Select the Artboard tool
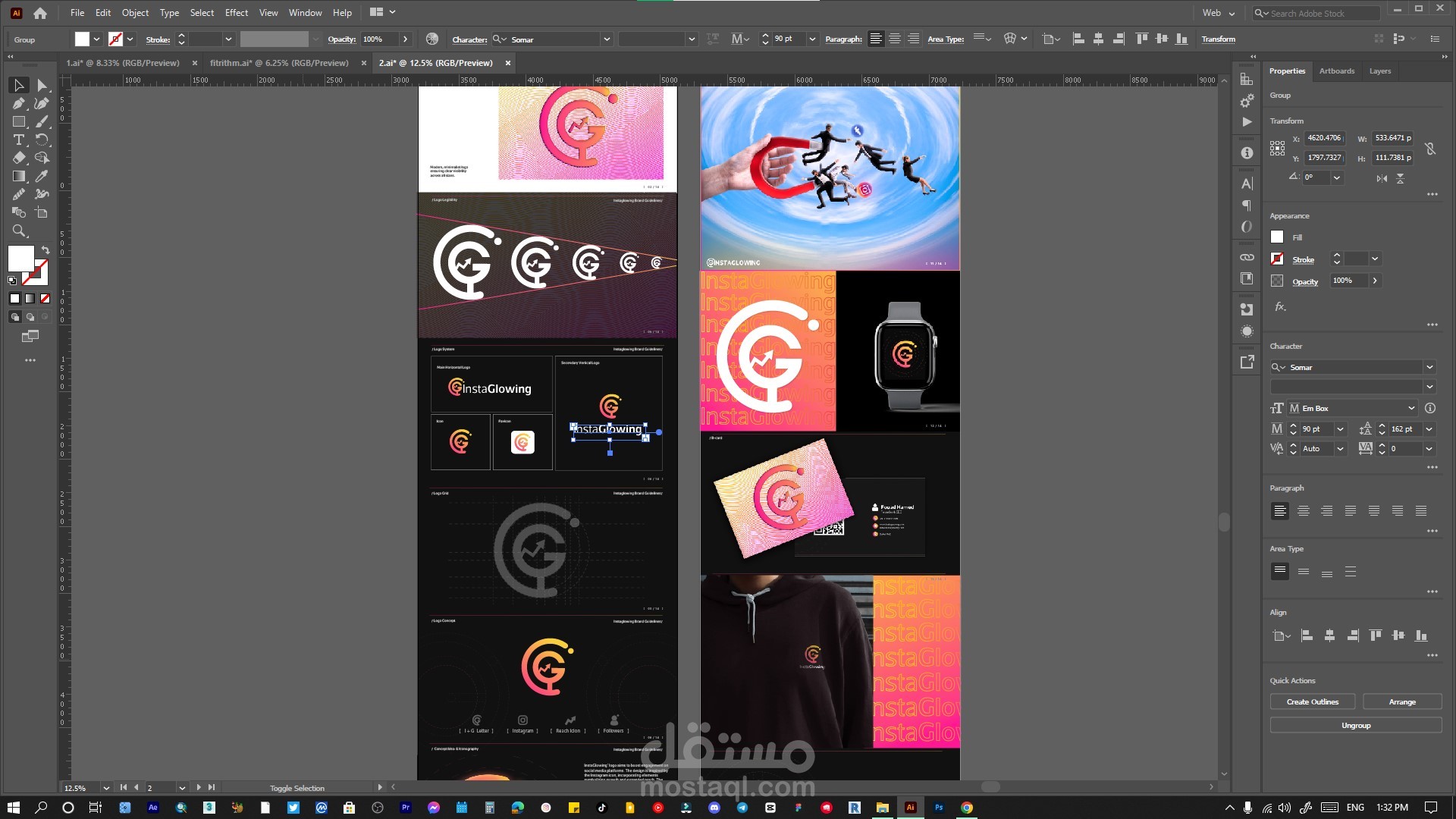Image resolution: width=1456 pixels, height=819 pixels. pyautogui.click(x=42, y=213)
